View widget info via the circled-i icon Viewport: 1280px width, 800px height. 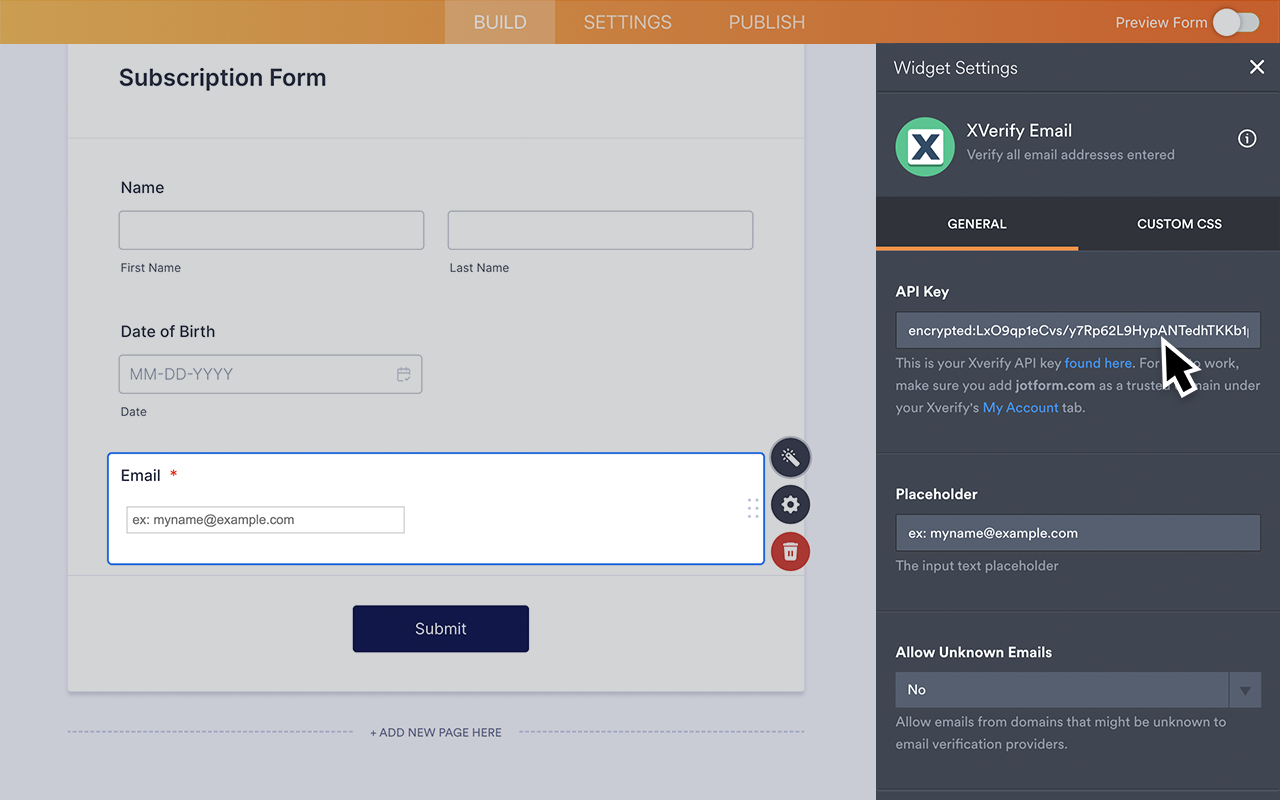pyautogui.click(x=1247, y=138)
